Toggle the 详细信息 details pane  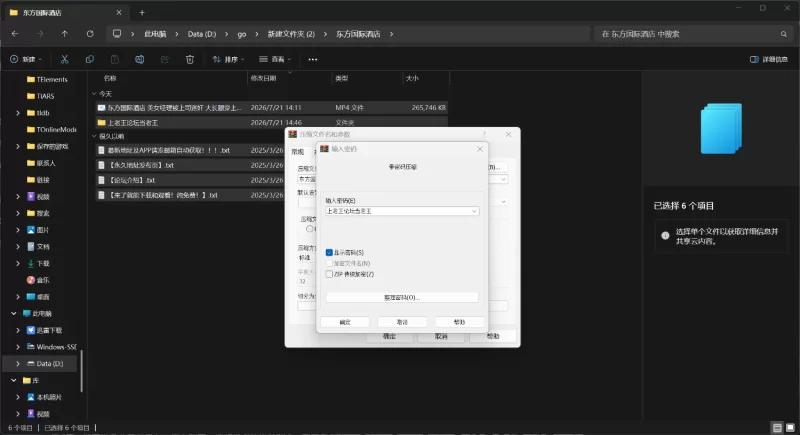(768, 59)
